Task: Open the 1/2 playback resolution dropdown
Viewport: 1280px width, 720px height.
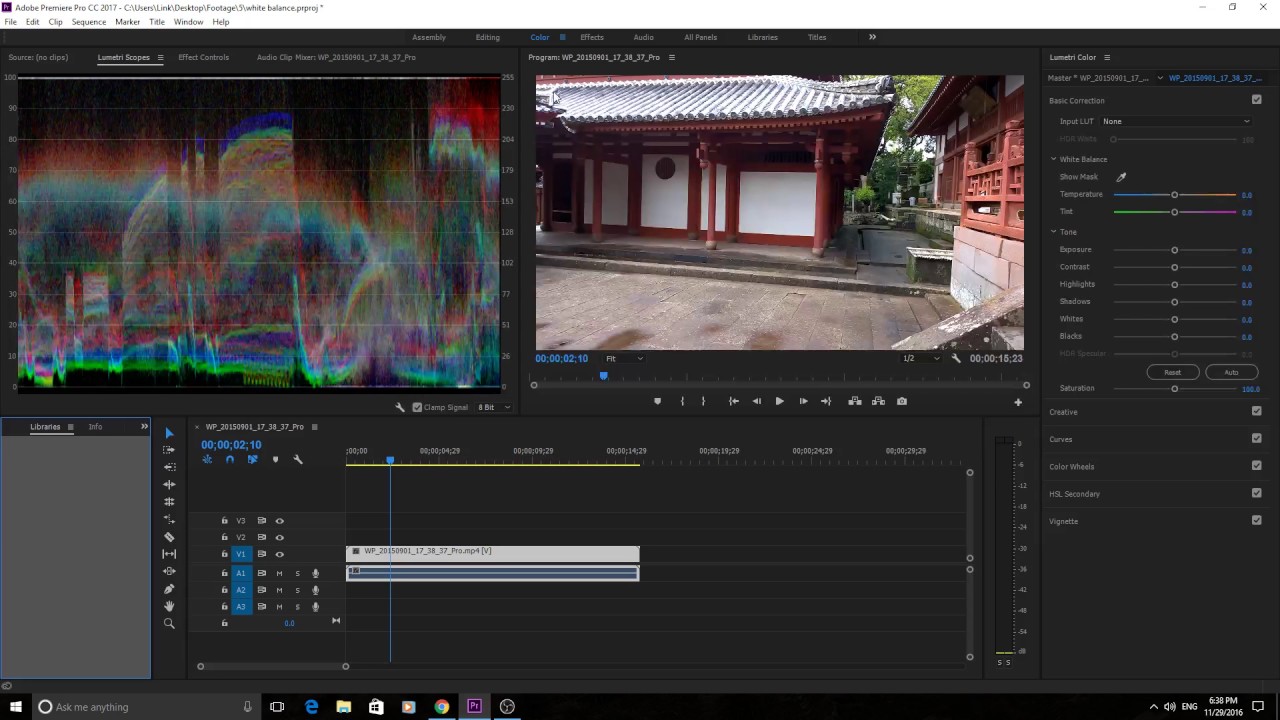Action: (x=921, y=358)
